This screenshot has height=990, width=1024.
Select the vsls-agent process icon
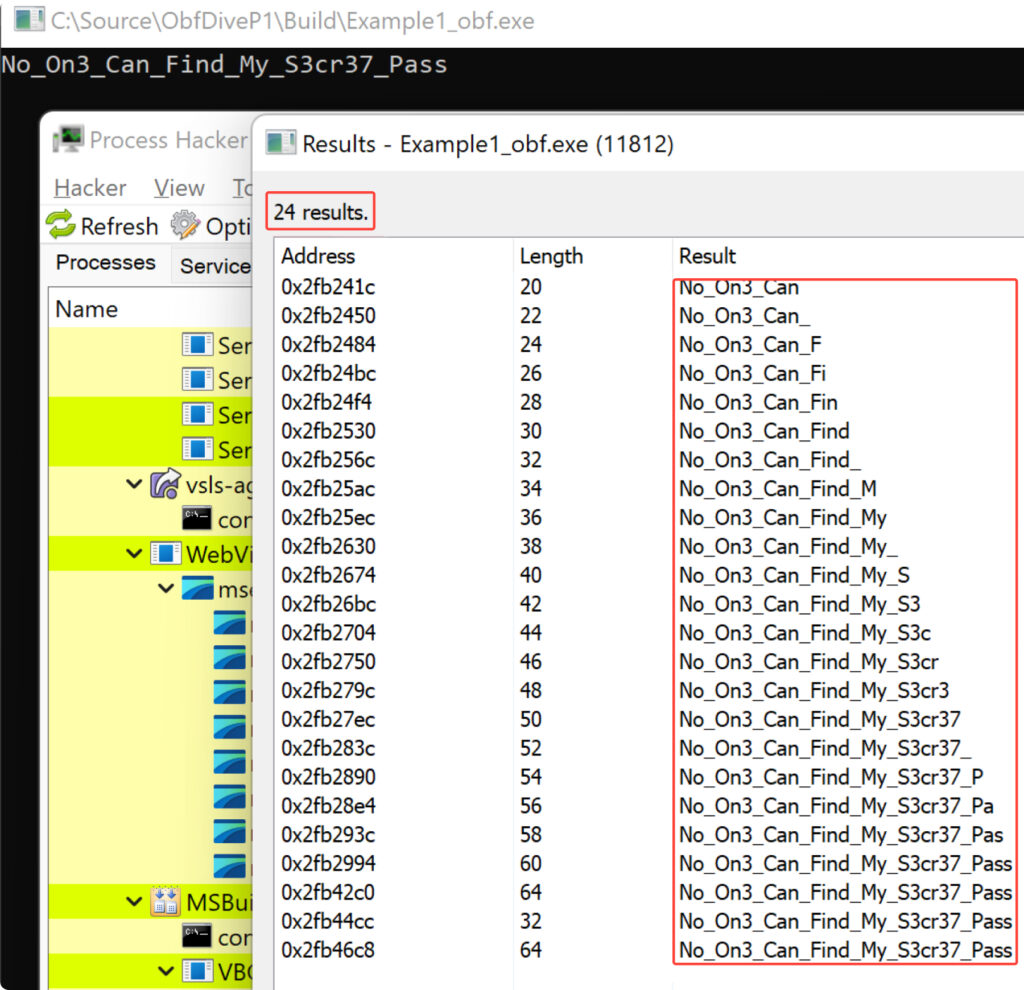pos(165,485)
